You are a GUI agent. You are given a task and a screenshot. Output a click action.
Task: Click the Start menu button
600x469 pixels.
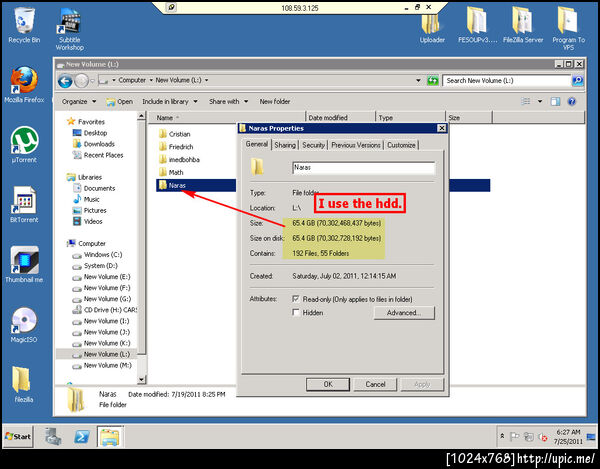tap(18, 436)
